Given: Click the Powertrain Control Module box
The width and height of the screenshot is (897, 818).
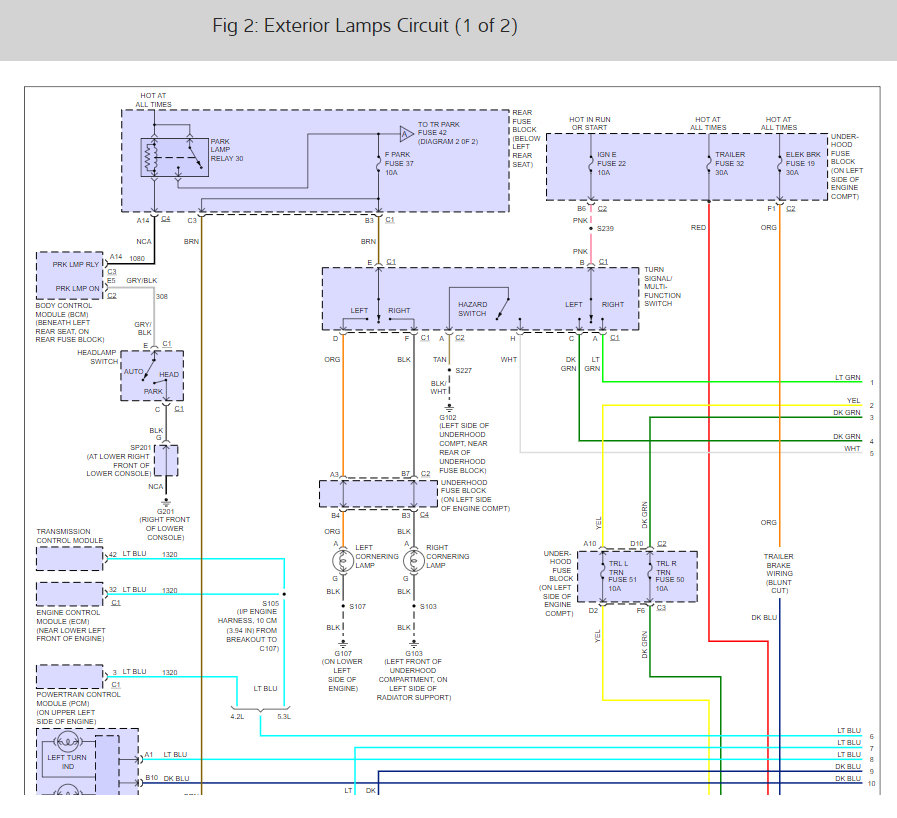Looking at the screenshot, I should [69, 676].
